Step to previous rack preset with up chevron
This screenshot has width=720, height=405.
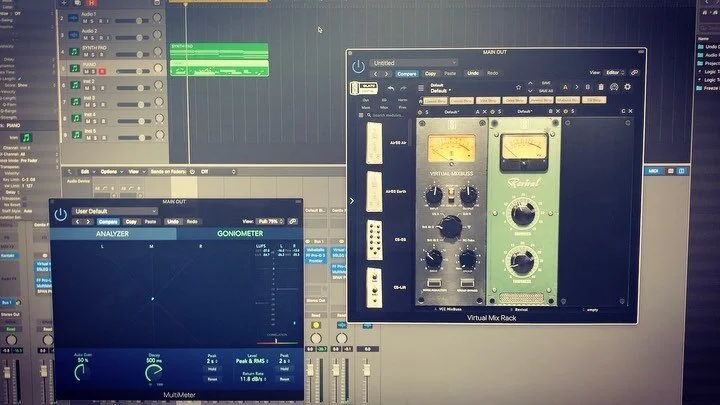pyautogui.click(x=530, y=84)
